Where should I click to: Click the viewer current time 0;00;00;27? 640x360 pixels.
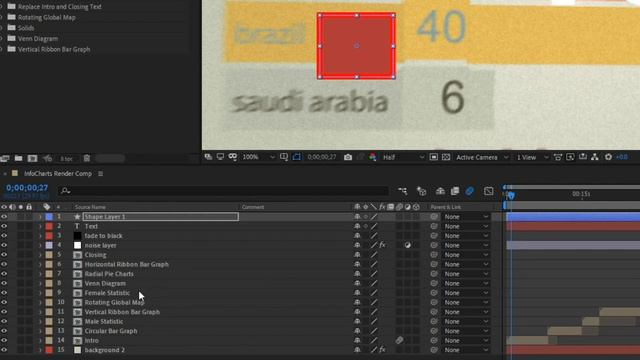322,157
